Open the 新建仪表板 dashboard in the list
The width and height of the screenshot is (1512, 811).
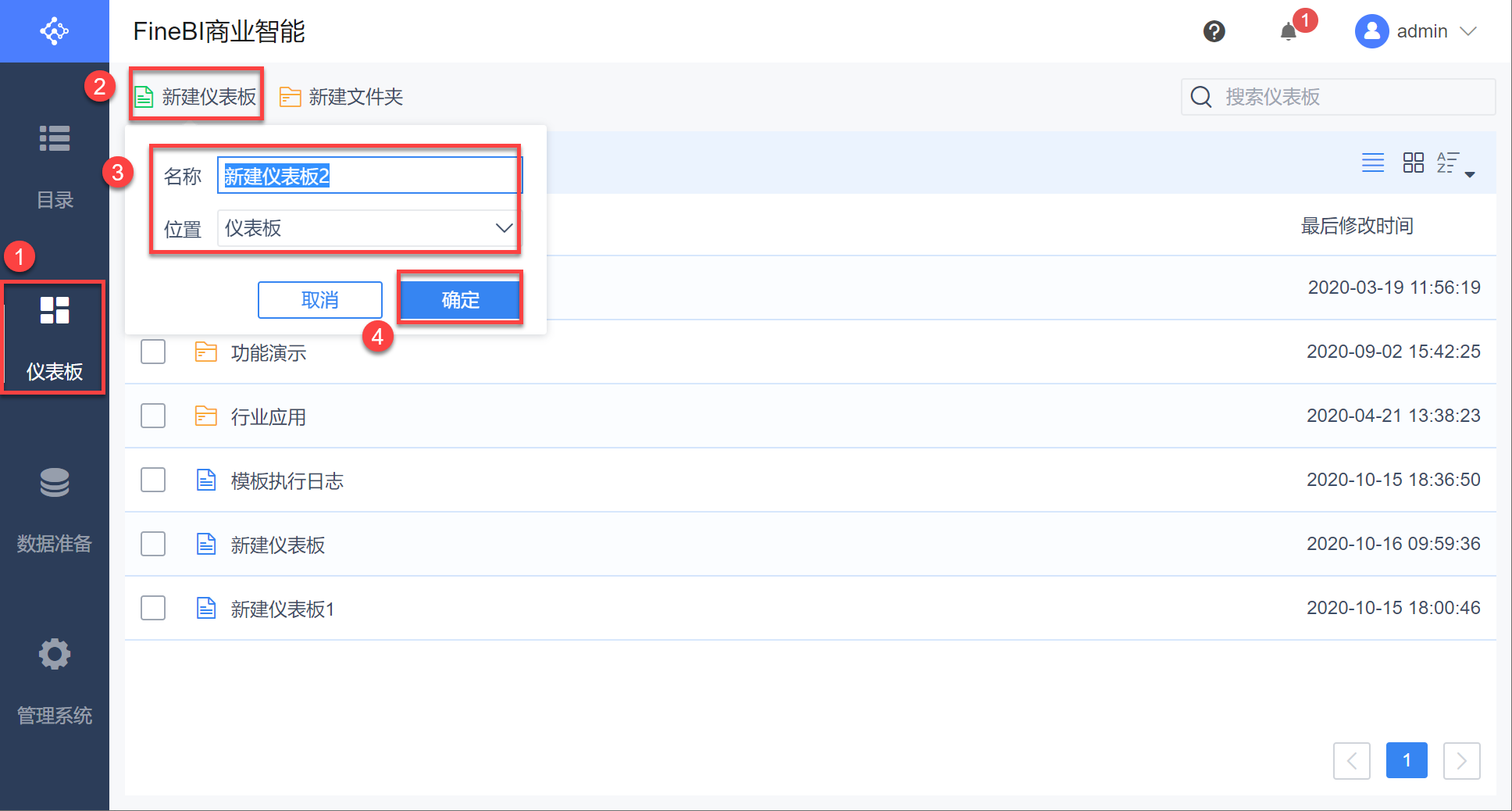click(278, 545)
